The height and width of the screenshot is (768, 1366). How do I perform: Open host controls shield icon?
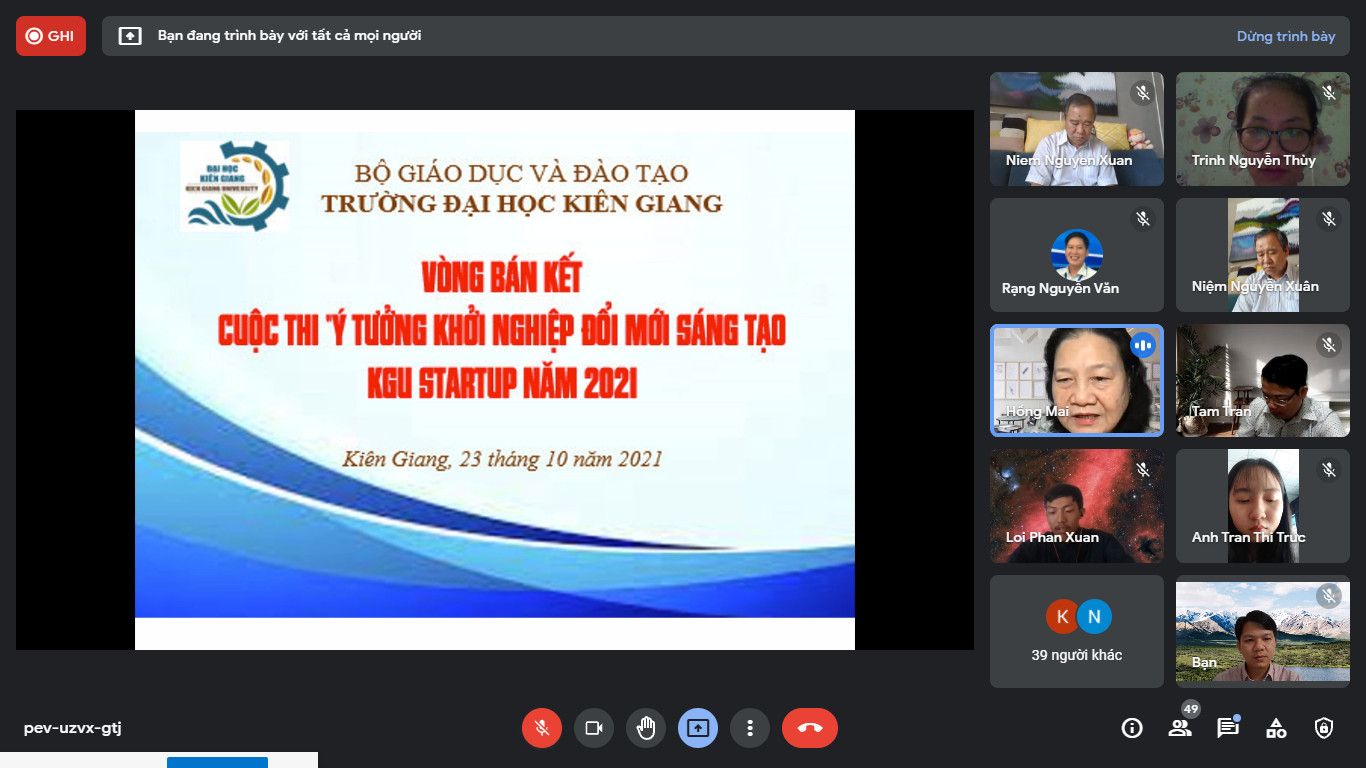point(1324,728)
